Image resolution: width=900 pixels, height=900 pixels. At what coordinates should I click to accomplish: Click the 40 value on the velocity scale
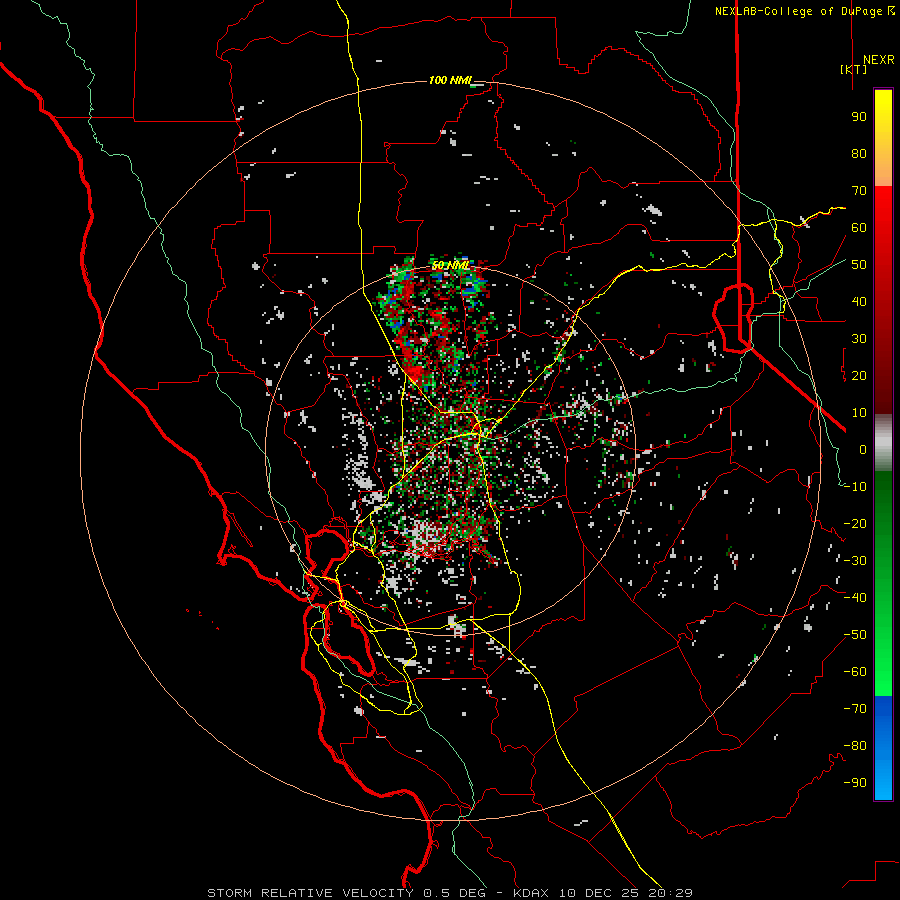pos(859,302)
